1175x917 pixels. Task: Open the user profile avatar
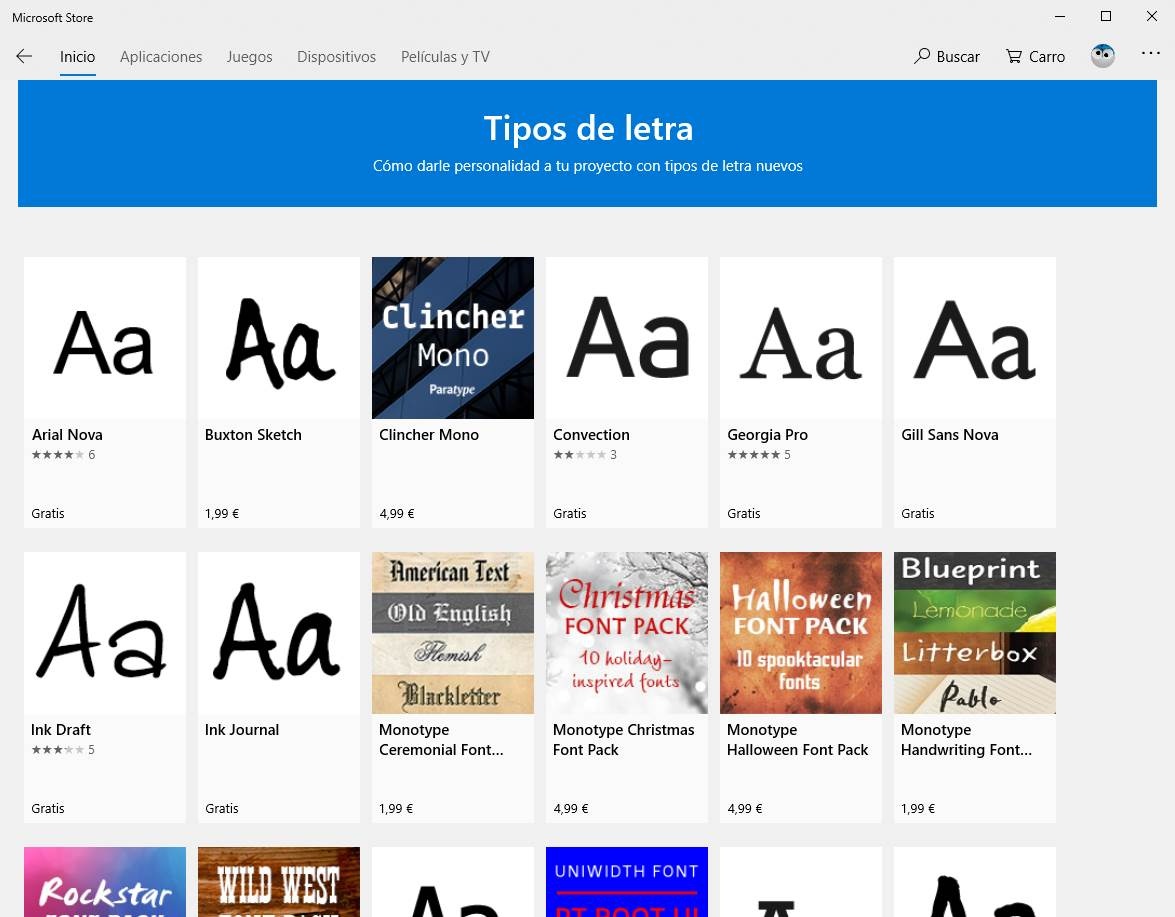click(x=1102, y=56)
